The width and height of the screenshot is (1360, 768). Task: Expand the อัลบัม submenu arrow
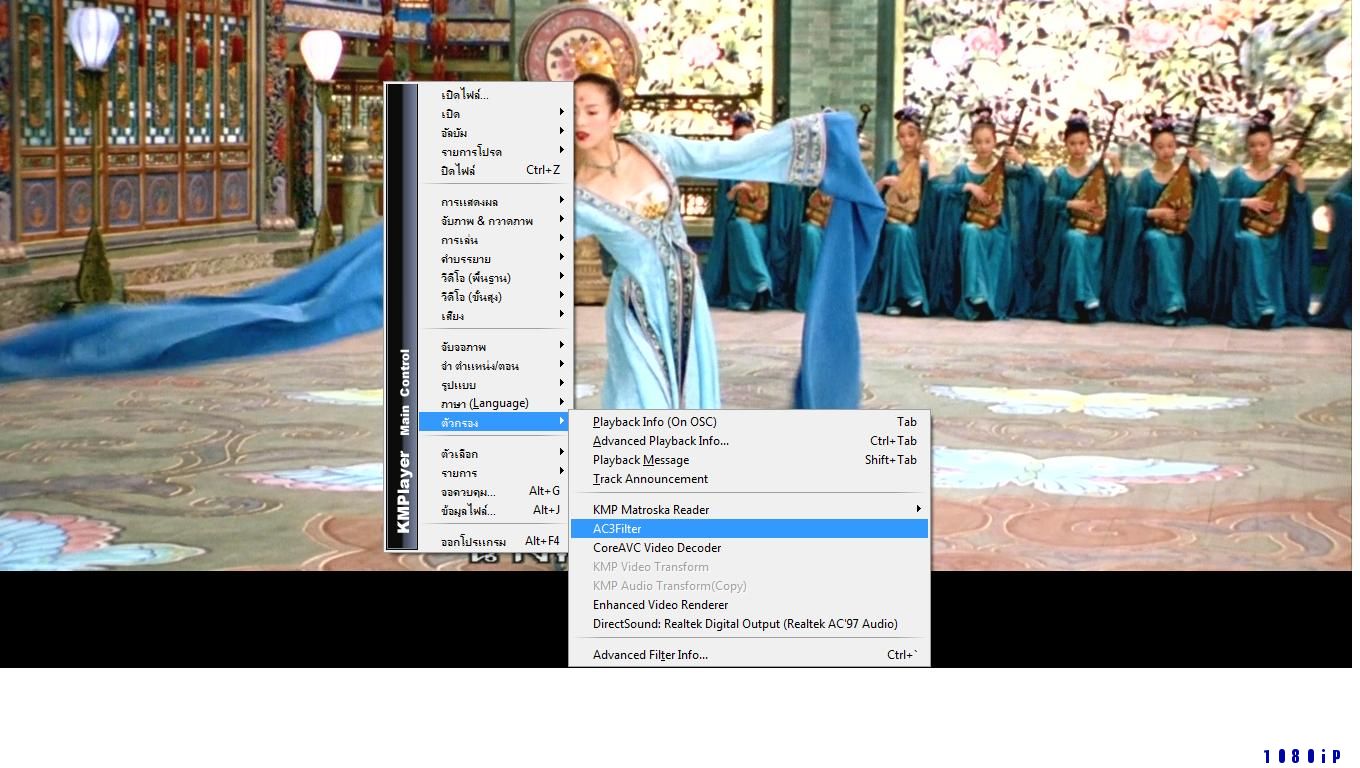562,132
